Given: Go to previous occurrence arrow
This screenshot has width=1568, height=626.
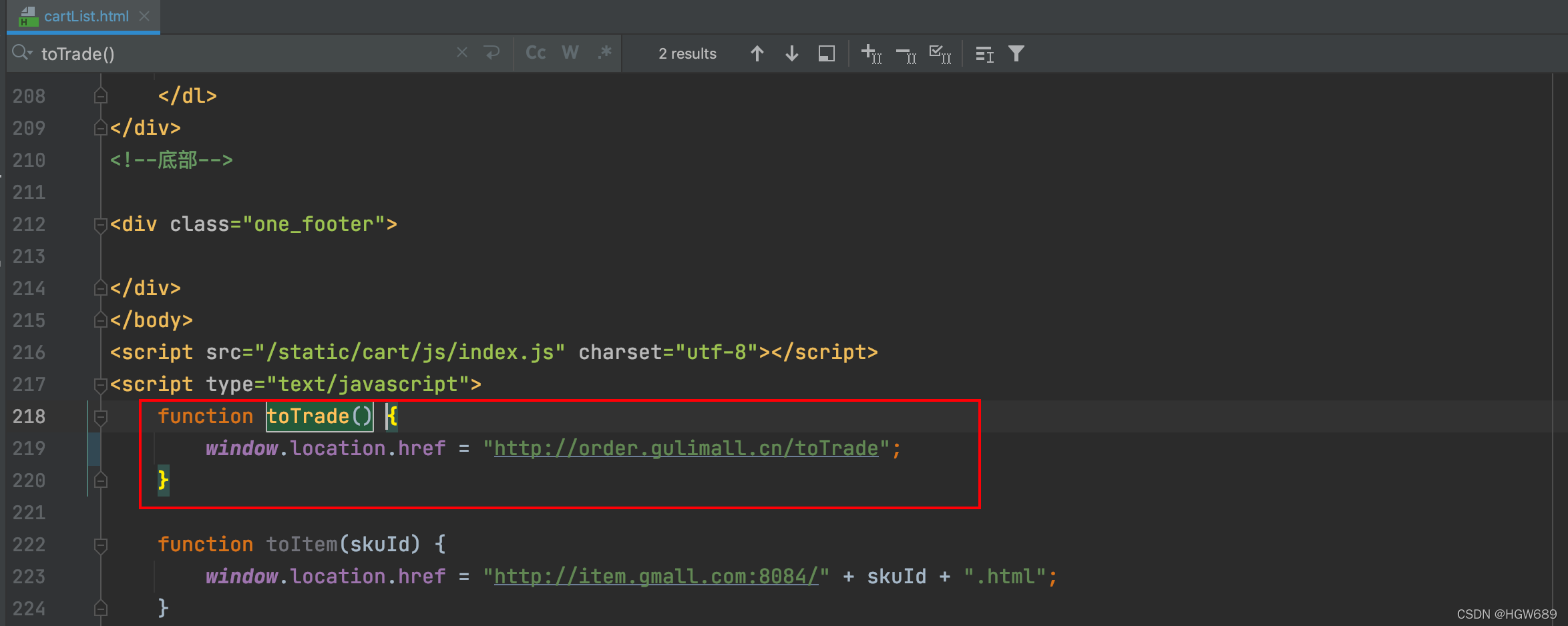Looking at the screenshot, I should (x=757, y=53).
